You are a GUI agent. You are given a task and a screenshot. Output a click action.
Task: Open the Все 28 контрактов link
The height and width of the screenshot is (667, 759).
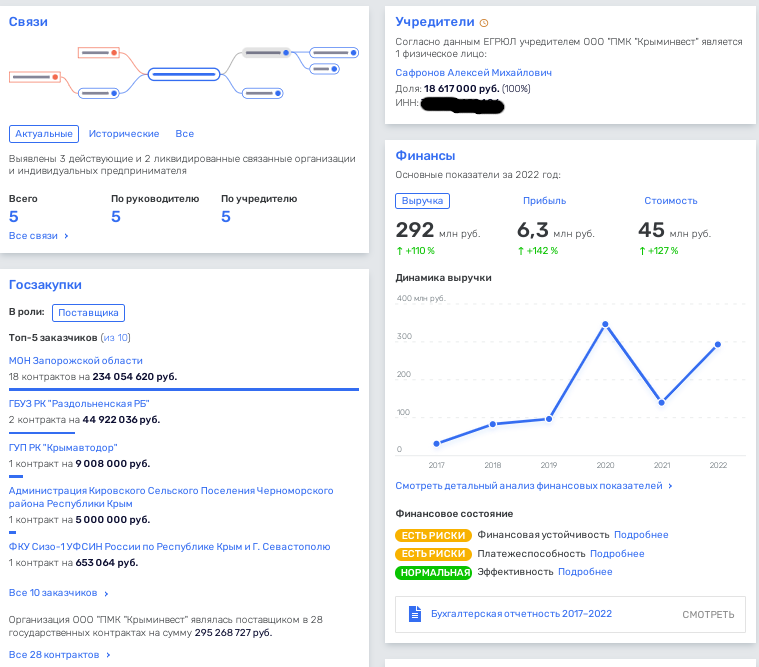click(x=60, y=655)
